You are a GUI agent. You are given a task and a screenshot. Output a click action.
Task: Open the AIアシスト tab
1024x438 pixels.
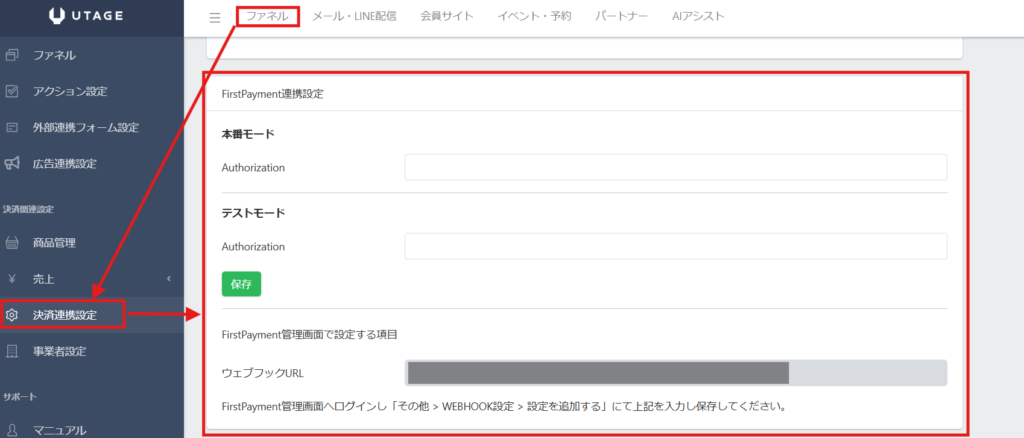click(698, 17)
